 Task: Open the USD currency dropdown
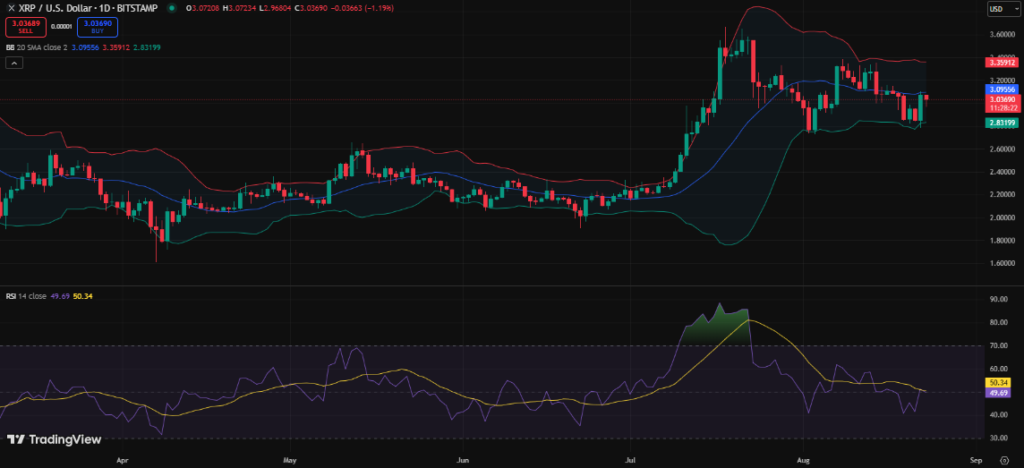pyautogui.click(x=1004, y=8)
